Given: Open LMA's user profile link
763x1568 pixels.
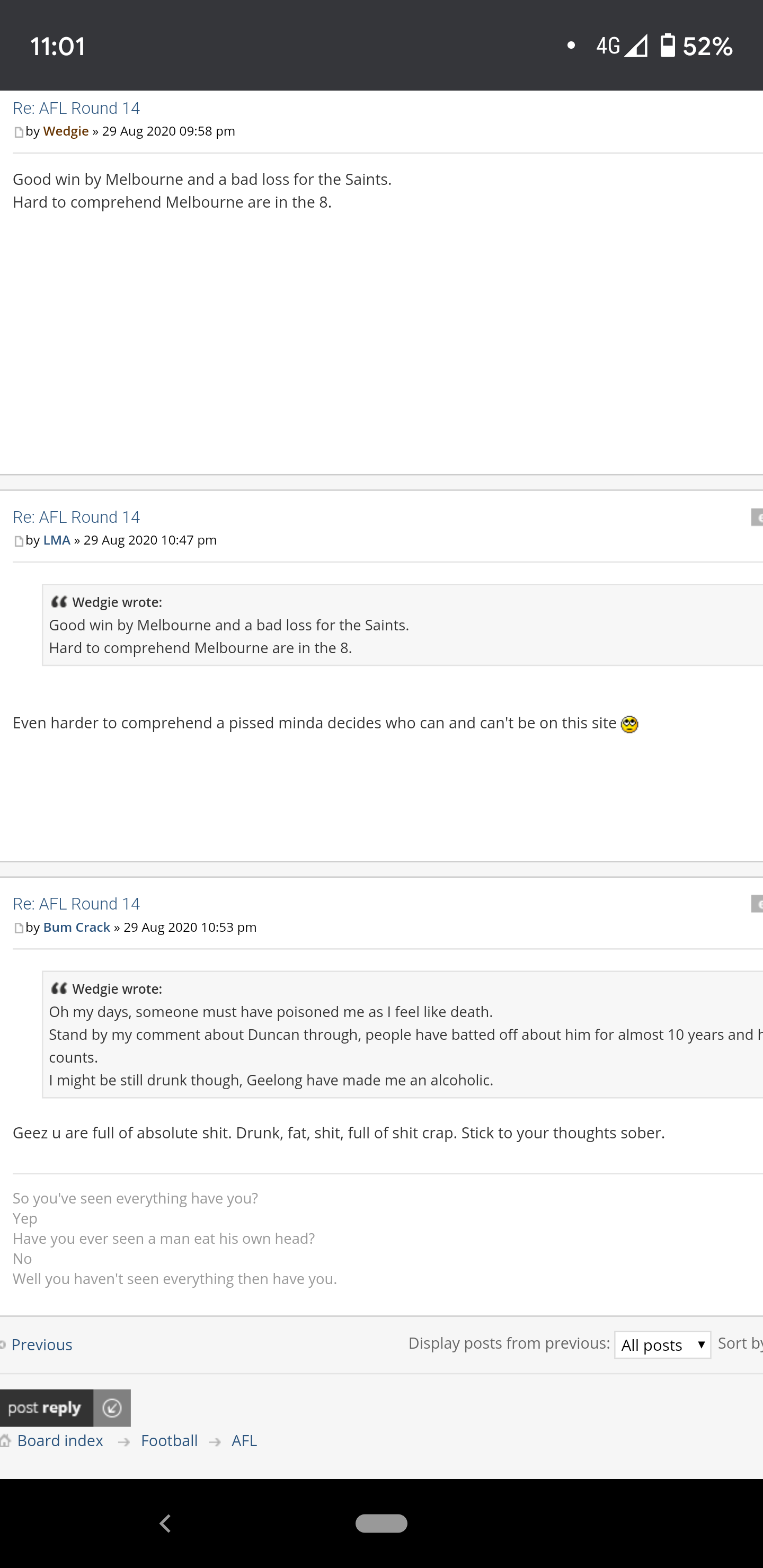Looking at the screenshot, I should pos(57,540).
